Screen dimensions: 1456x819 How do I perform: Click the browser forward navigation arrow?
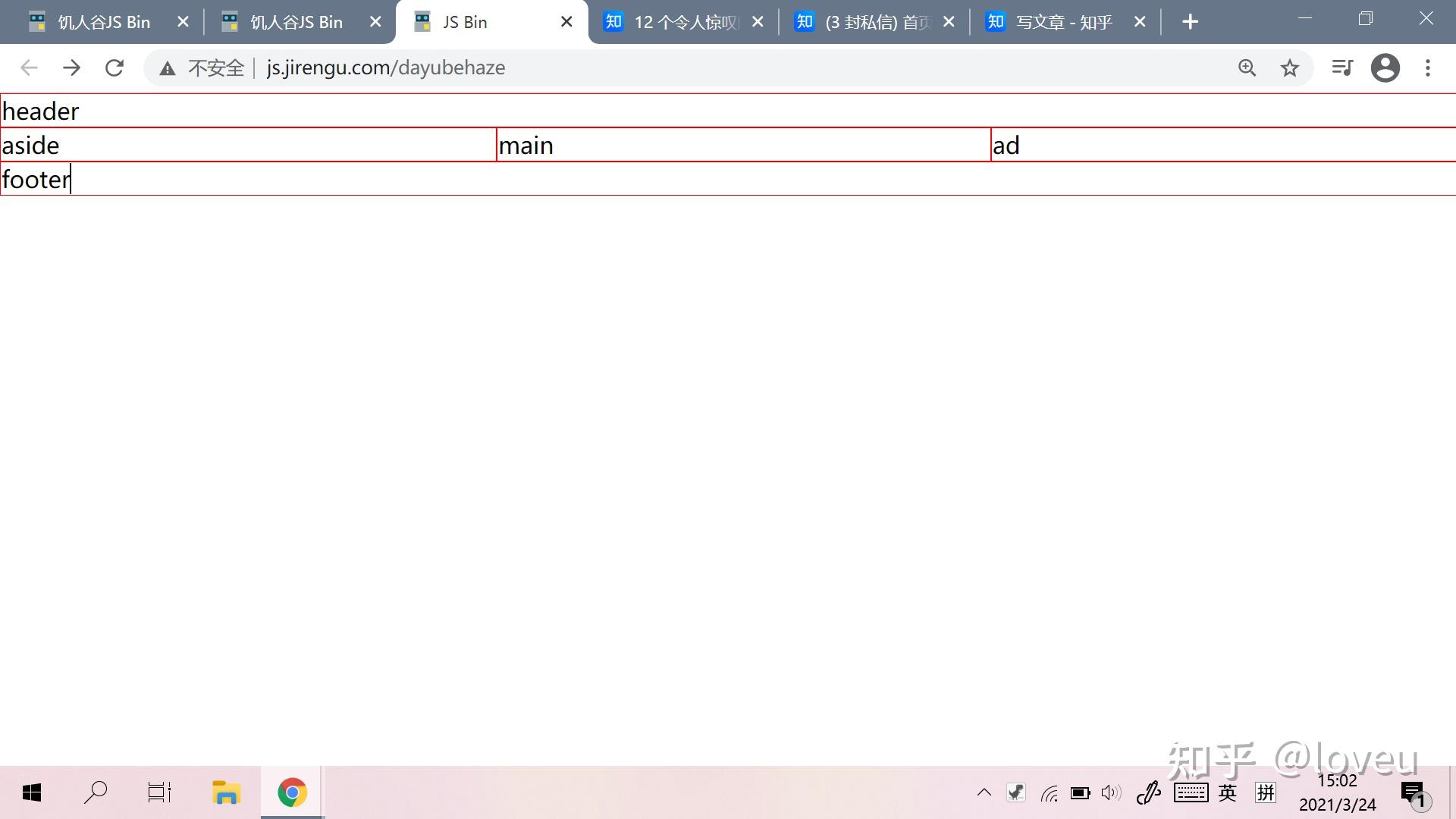(x=72, y=67)
